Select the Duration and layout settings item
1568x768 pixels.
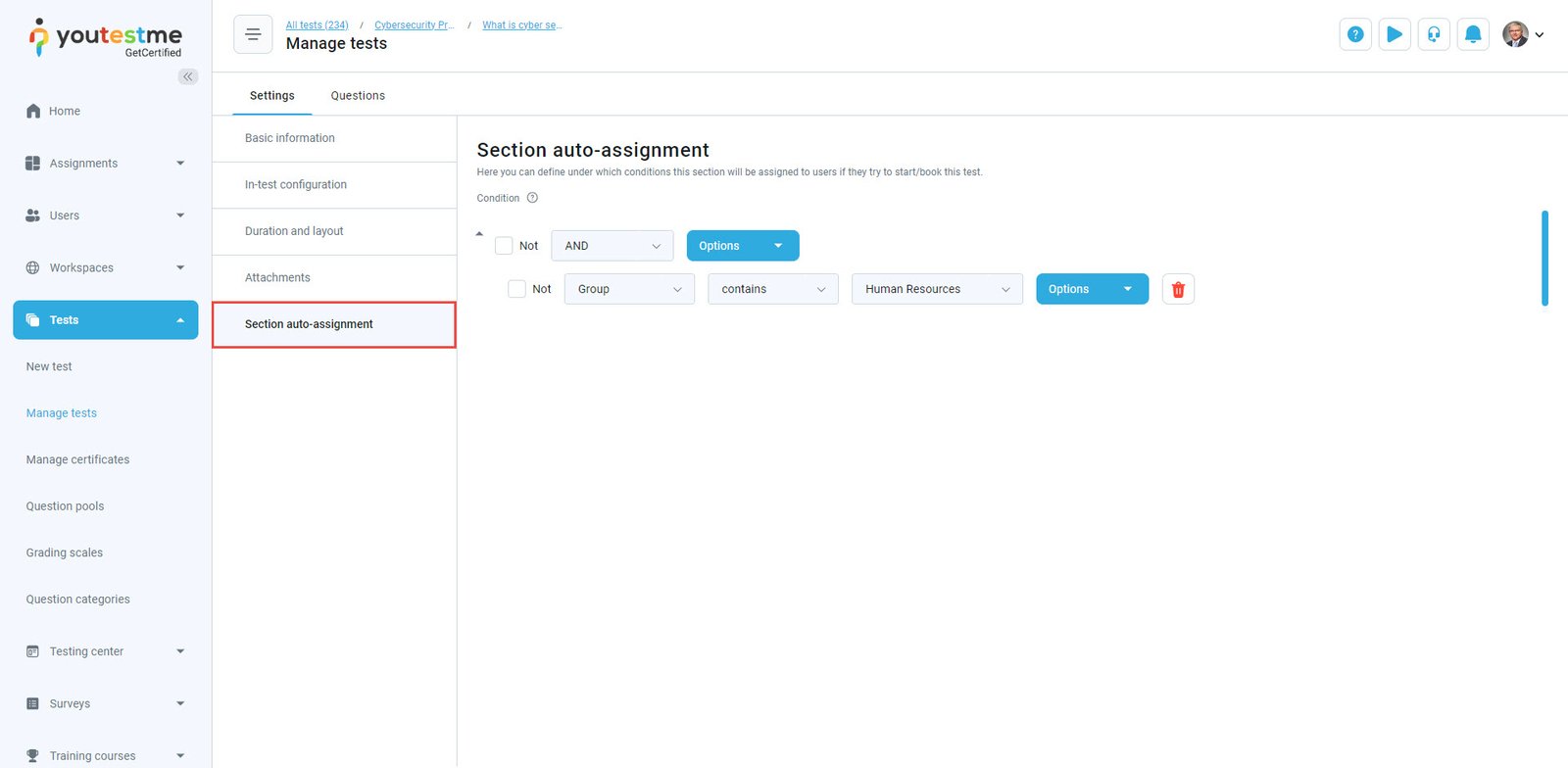pyautogui.click(x=294, y=231)
